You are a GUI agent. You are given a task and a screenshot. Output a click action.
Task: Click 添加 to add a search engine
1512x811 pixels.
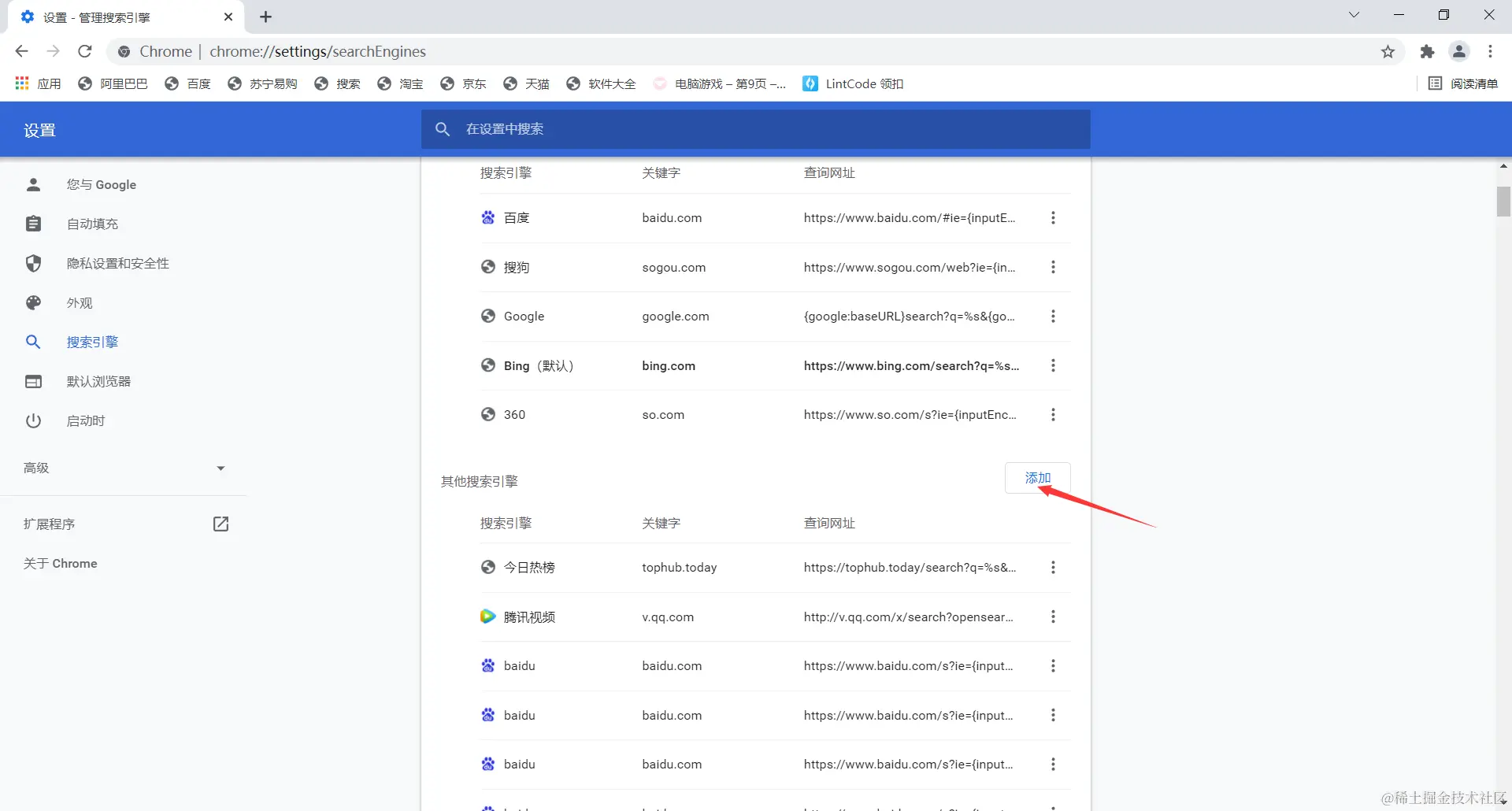click(x=1037, y=478)
